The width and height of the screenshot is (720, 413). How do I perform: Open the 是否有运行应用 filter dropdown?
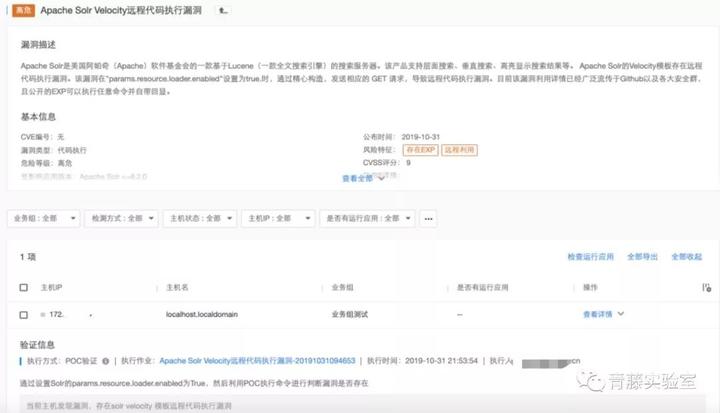(368, 219)
